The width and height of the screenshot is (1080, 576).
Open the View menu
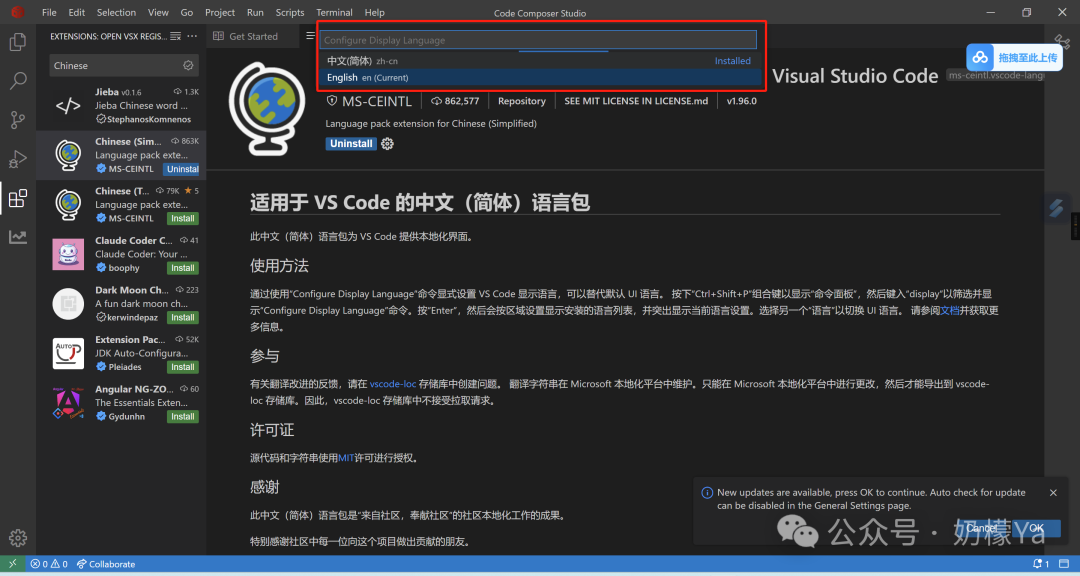click(158, 12)
